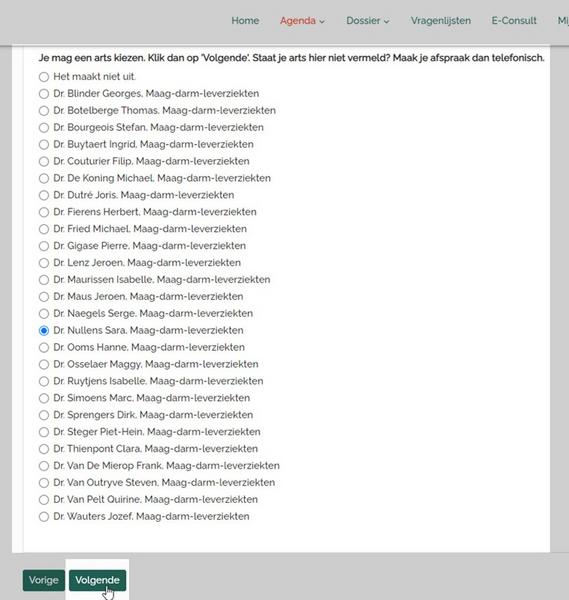Image resolution: width=569 pixels, height=600 pixels.
Task: Go back with the Vorige button
Action: (x=44, y=580)
